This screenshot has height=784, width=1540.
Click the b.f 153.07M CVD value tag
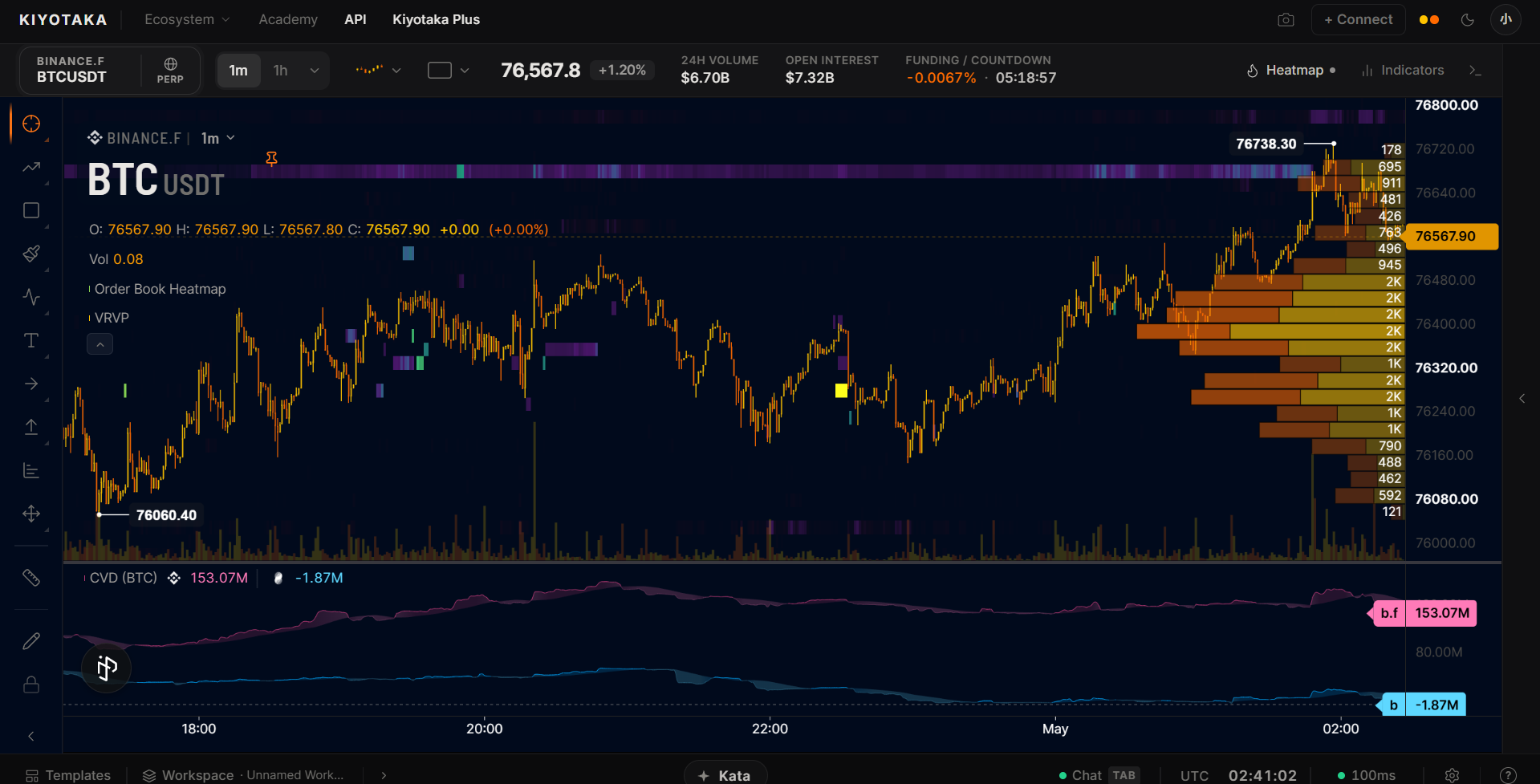coord(1425,613)
